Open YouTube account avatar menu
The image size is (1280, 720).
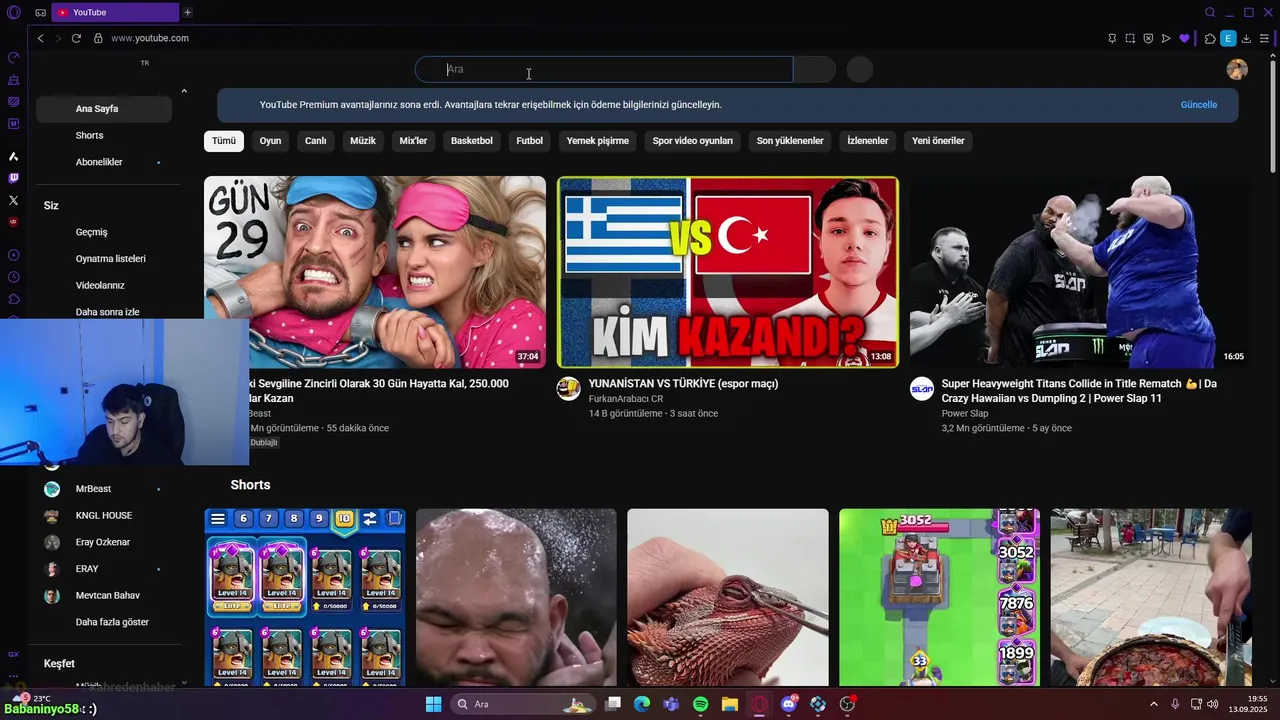pos(1237,69)
